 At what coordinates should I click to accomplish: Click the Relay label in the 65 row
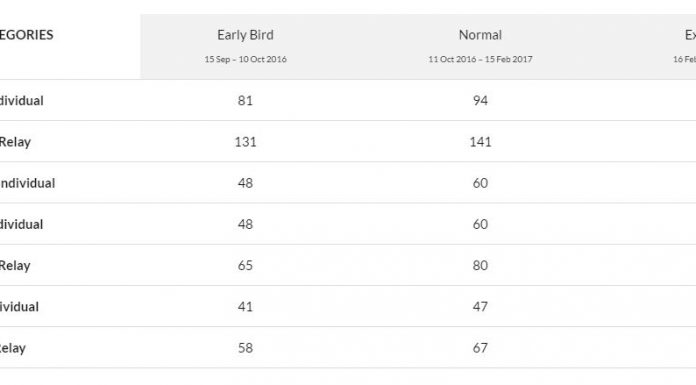[15, 266]
